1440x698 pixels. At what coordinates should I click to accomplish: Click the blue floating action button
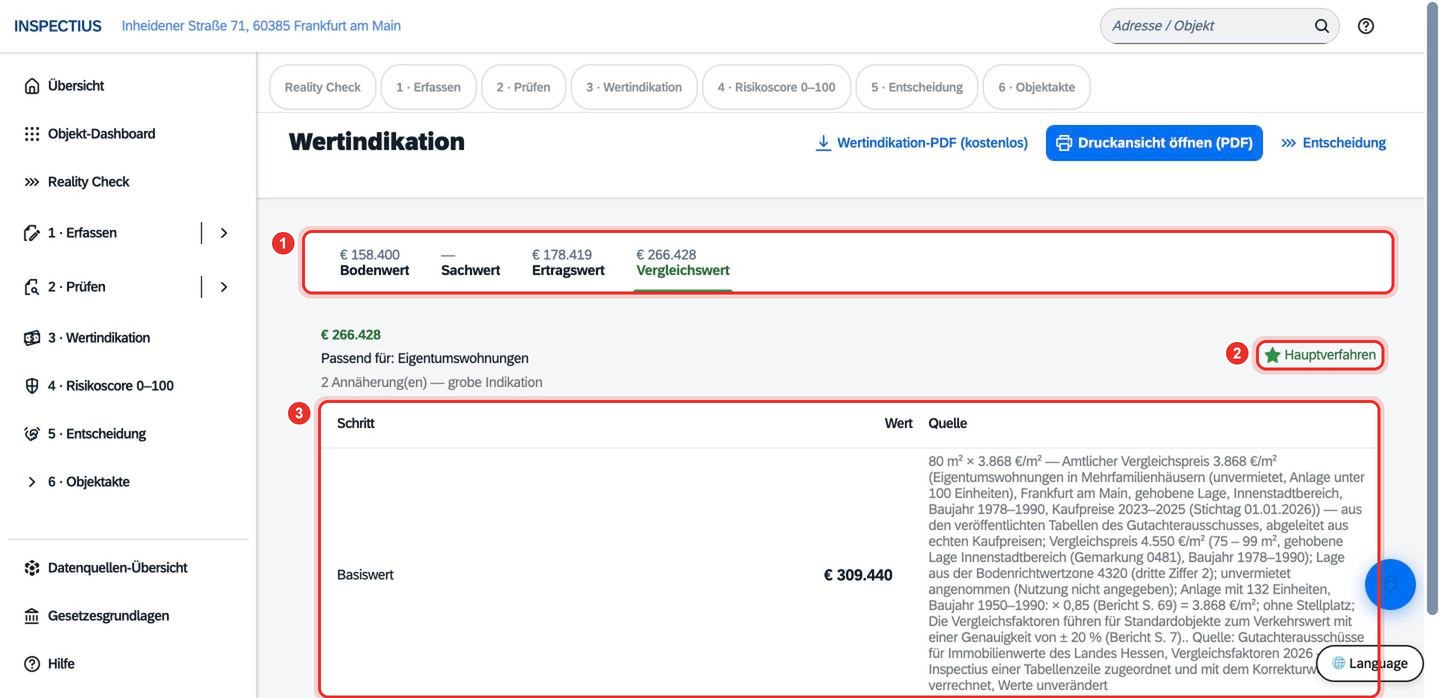click(1390, 584)
